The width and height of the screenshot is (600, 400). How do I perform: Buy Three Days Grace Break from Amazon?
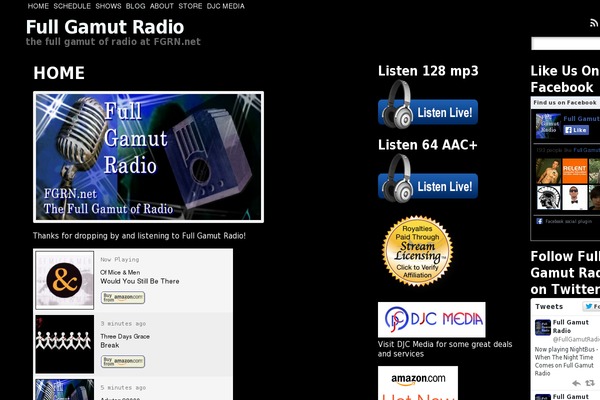[x=123, y=361]
